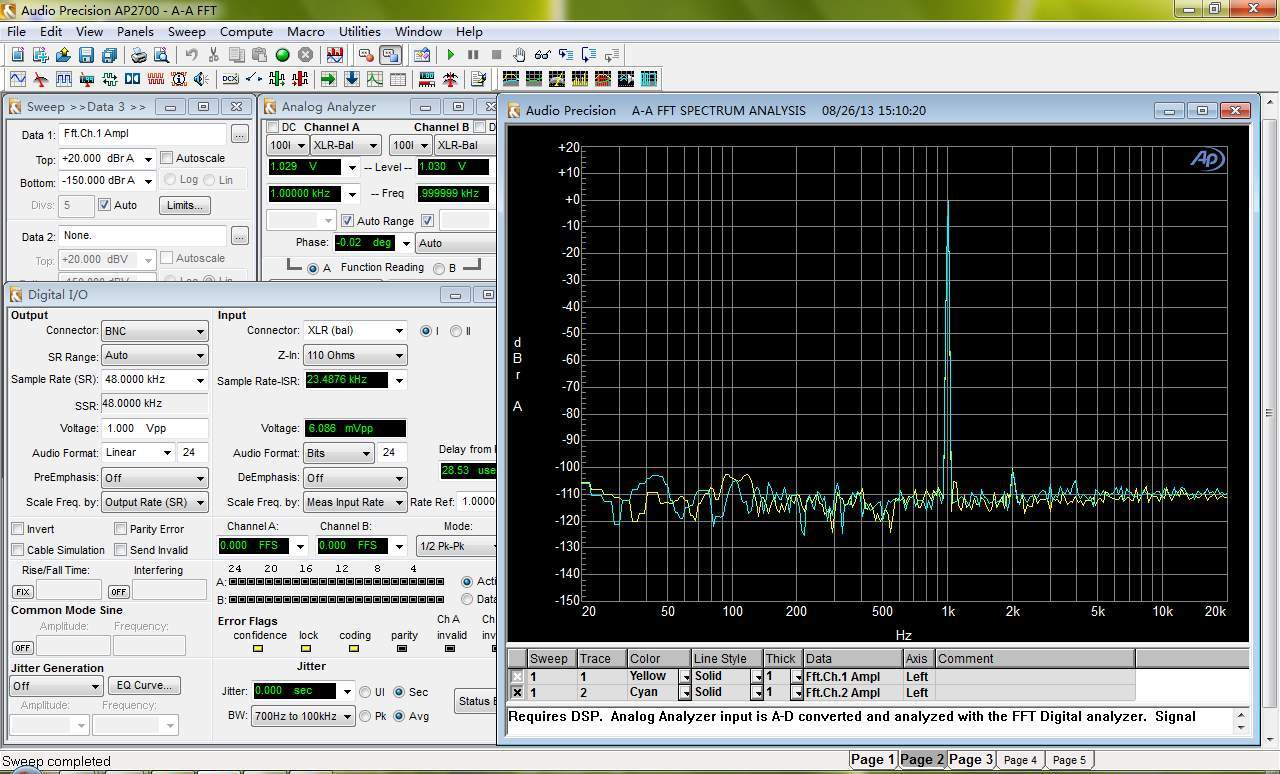Screen dimensions: 1280x774
Task: Click the Save Test floppy icon
Action: (x=86, y=55)
